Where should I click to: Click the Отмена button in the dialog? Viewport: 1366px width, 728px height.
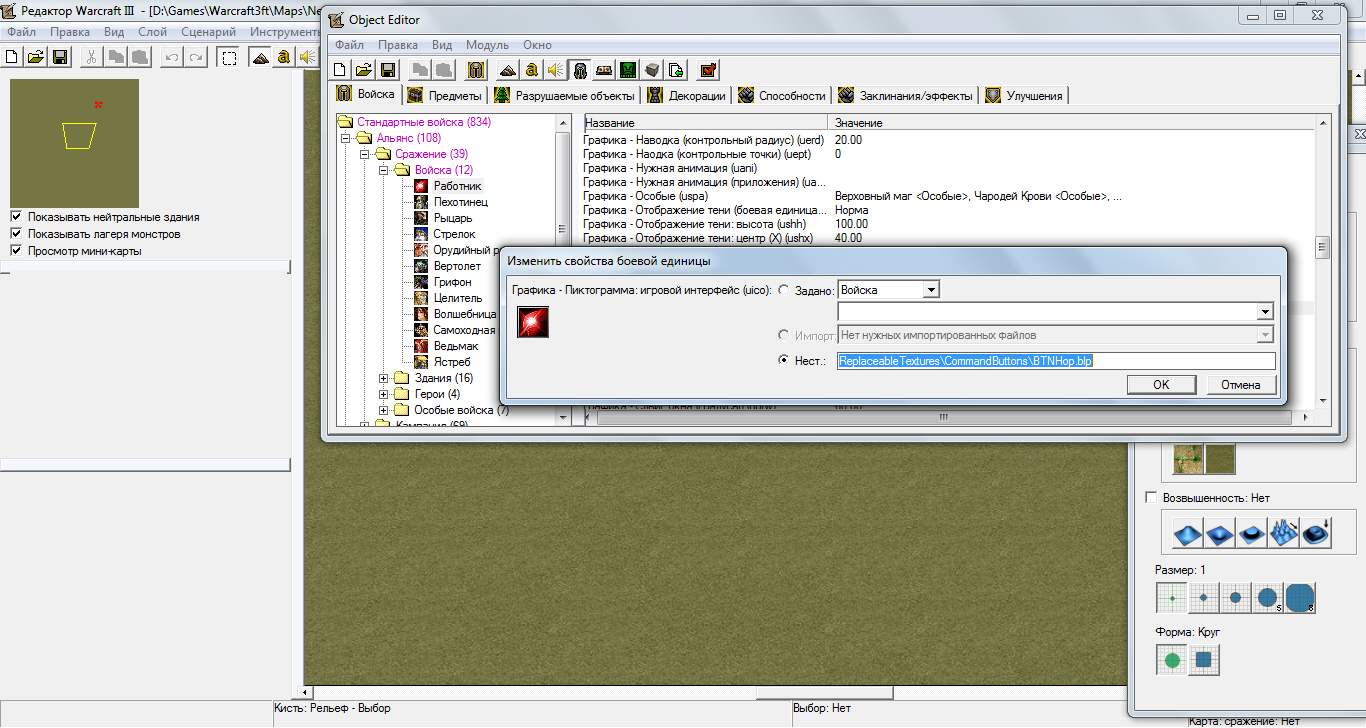1240,385
